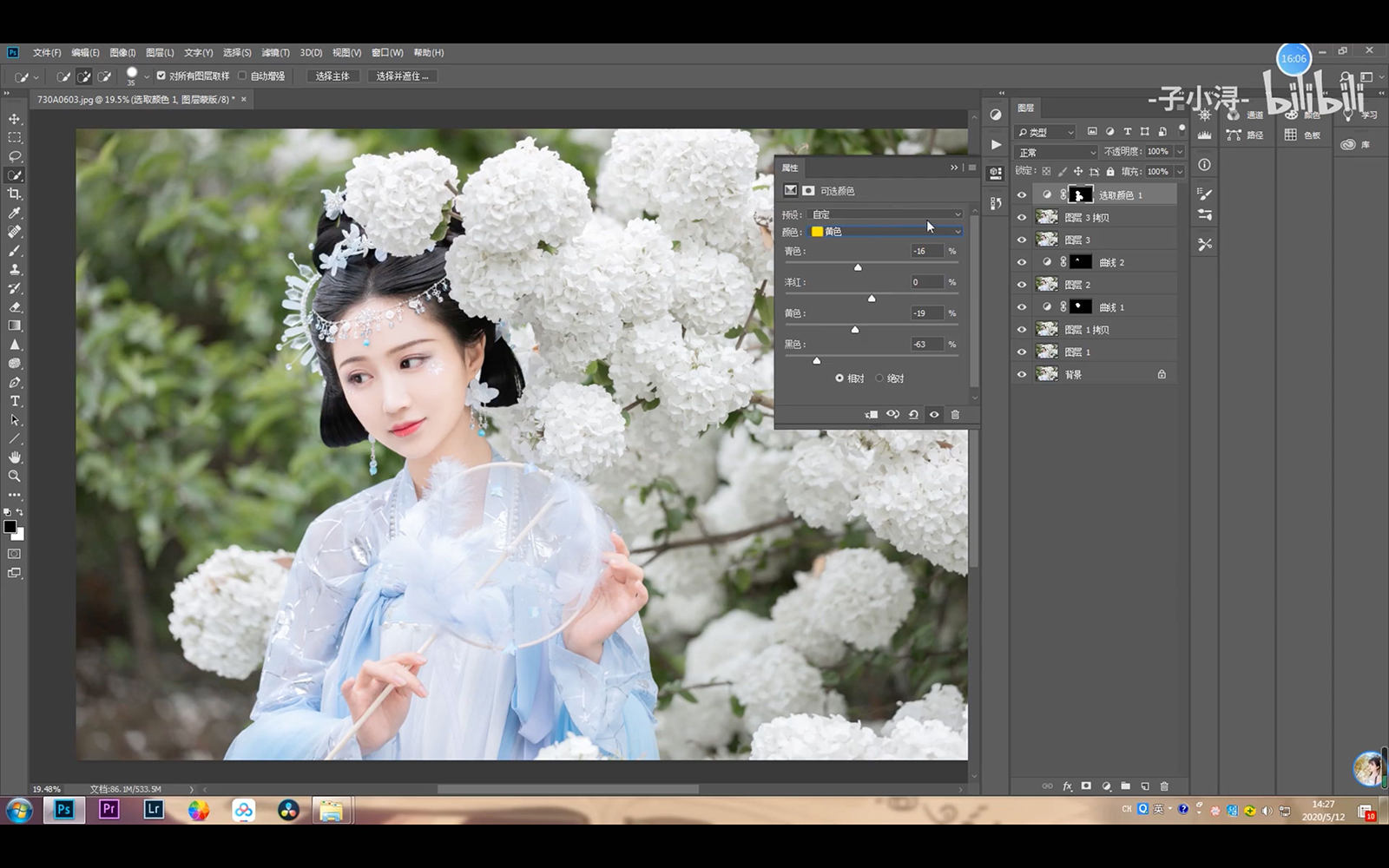Image resolution: width=1389 pixels, height=868 pixels.
Task: Open the Colors (颜色) dropdown showing 黄色
Action: coord(885,232)
